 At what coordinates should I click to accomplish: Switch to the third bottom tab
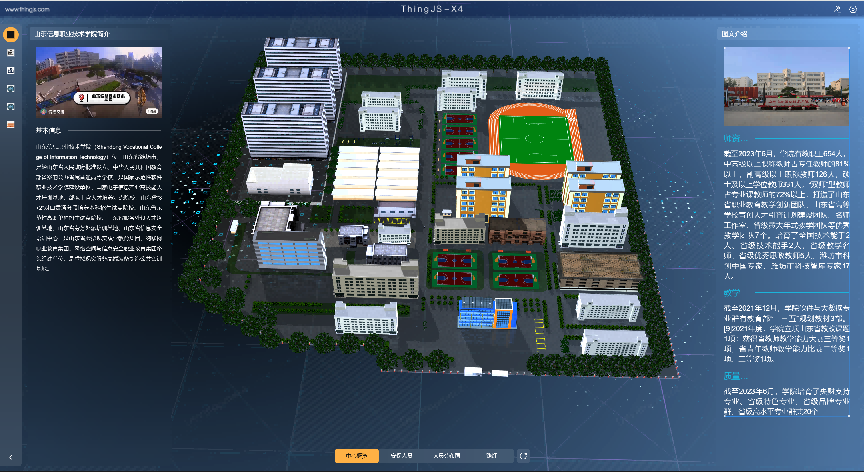pyautogui.click(x=446, y=456)
